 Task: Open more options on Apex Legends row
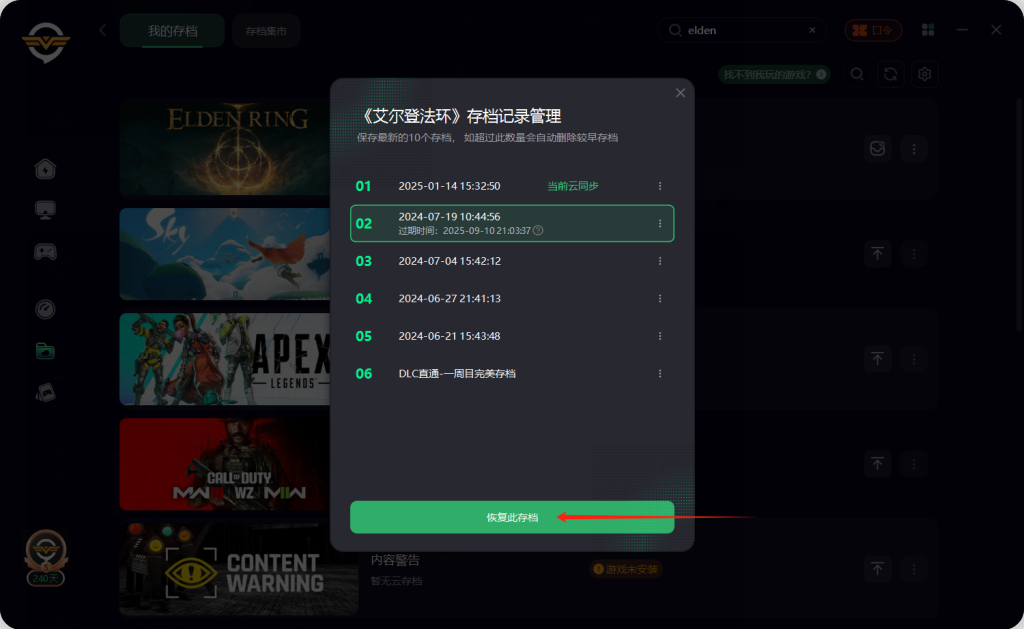coord(914,359)
